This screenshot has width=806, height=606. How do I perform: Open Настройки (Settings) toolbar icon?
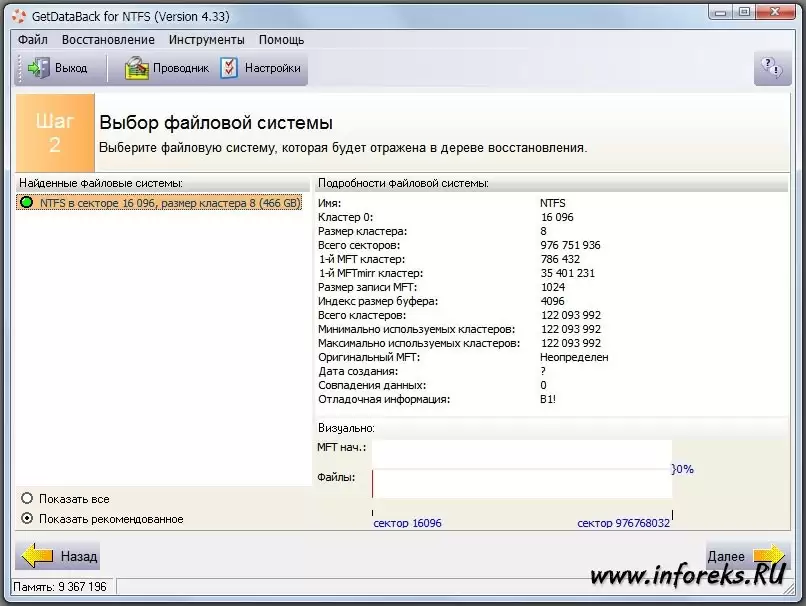tap(229, 68)
